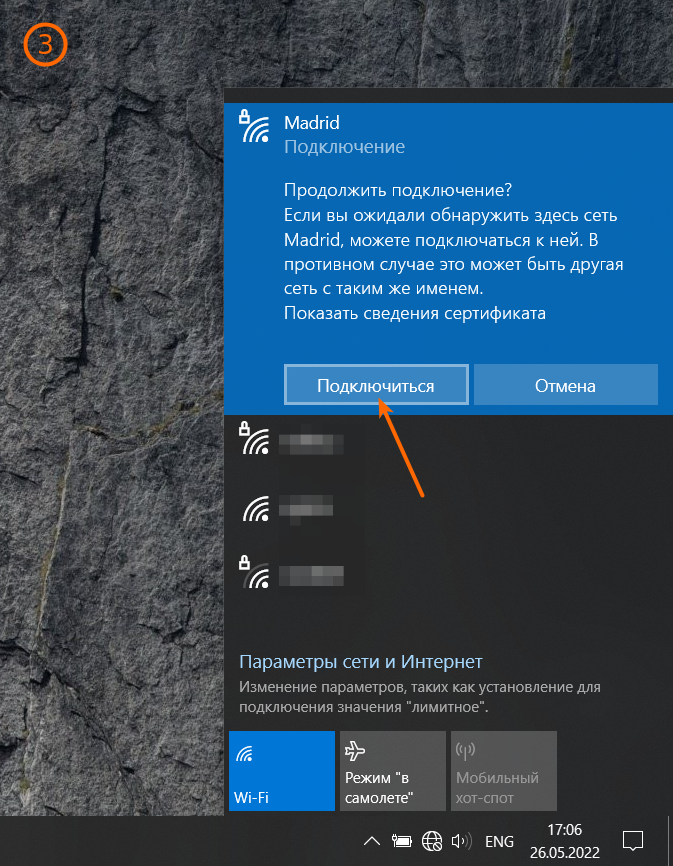This screenshot has width=673, height=866.
Task: Click the network globe tray icon
Action: click(x=432, y=840)
